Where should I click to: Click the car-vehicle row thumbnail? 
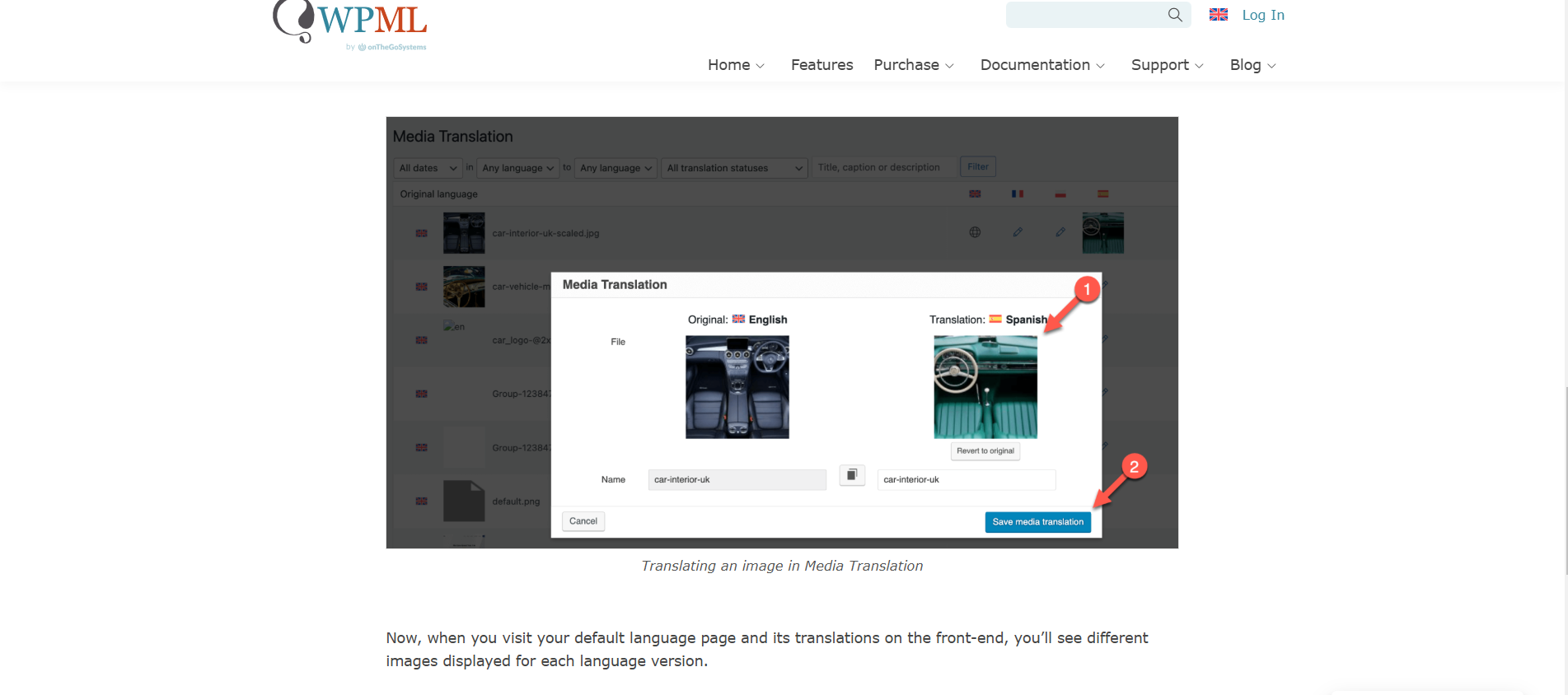[x=464, y=287]
